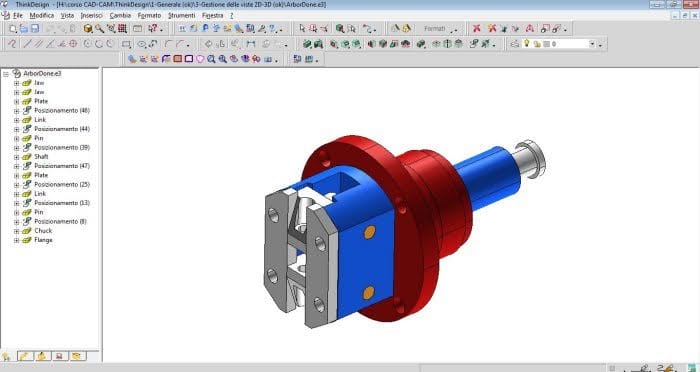Open the Cambia menu
Image resolution: width=700 pixels, height=372 pixels.
tap(120, 15)
